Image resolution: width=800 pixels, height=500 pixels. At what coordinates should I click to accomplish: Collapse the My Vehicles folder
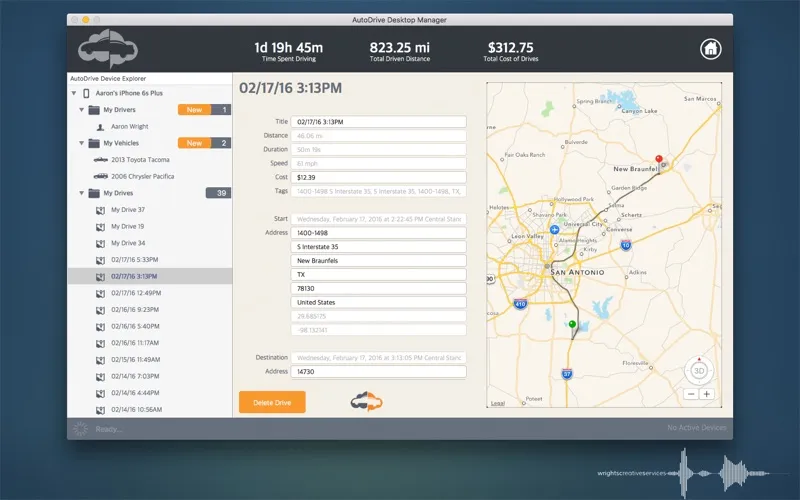pos(81,143)
